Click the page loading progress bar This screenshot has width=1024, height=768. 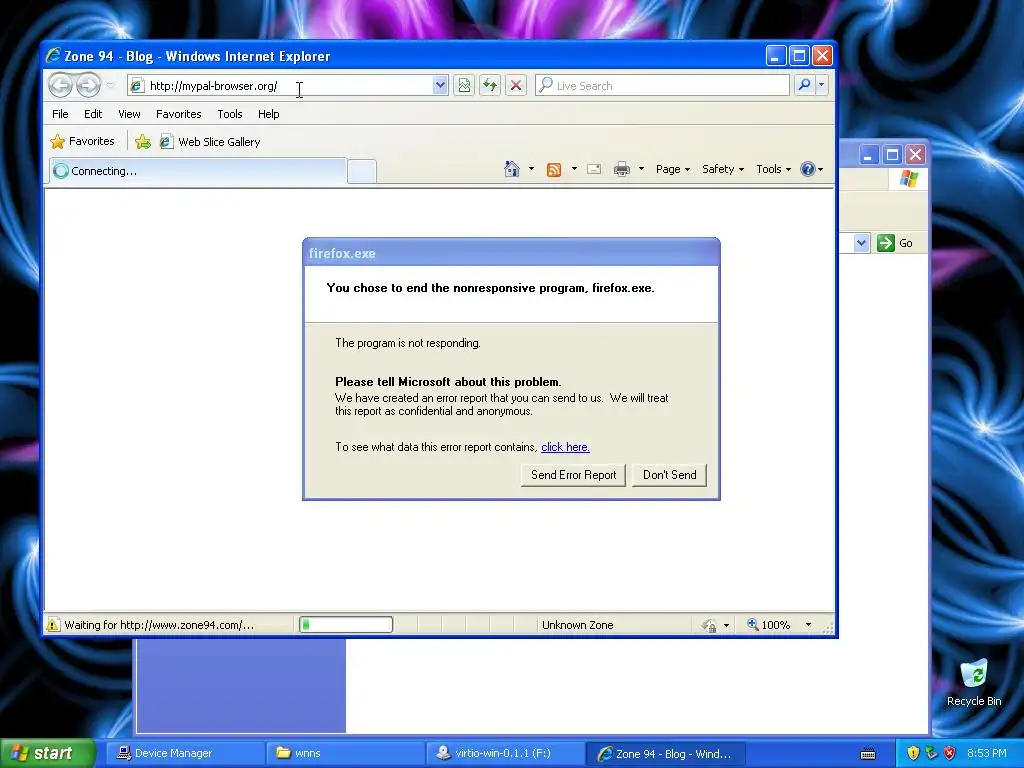(x=346, y=625)
